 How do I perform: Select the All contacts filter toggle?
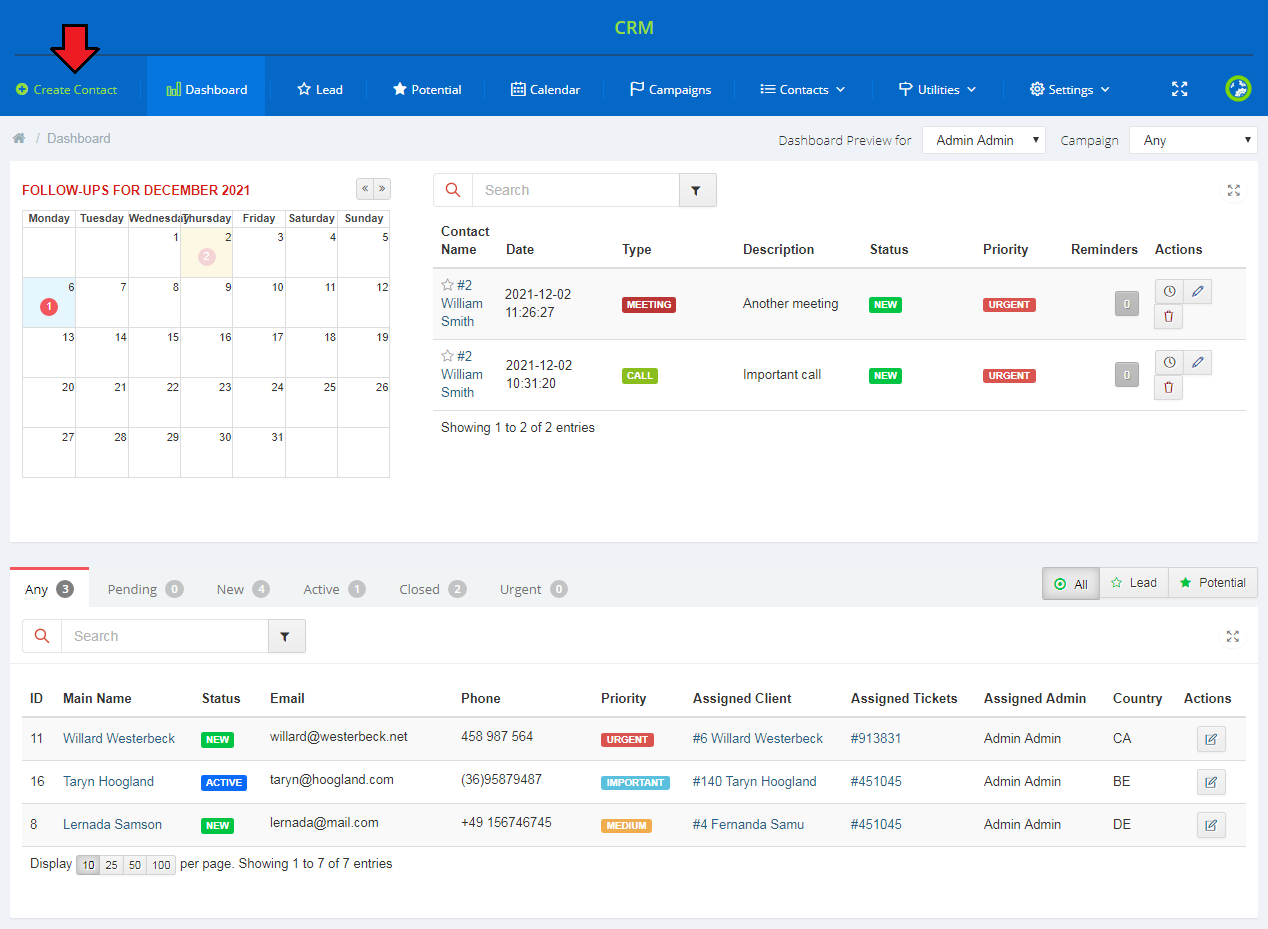tap(1070, 583)
